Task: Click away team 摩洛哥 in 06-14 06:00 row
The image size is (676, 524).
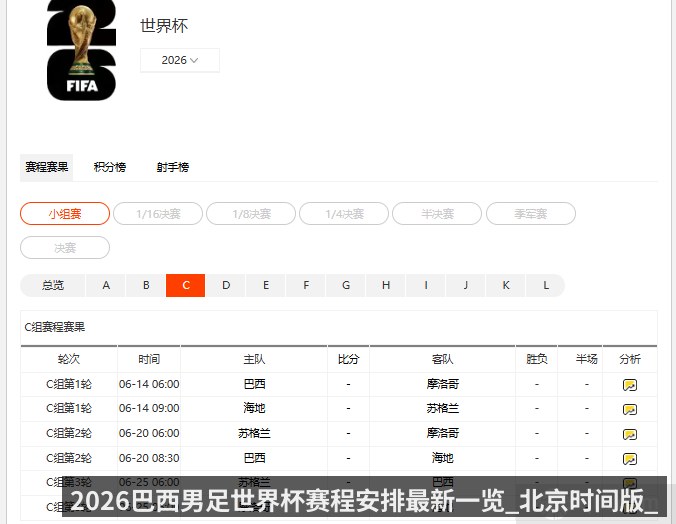Action: click(443, 384)
